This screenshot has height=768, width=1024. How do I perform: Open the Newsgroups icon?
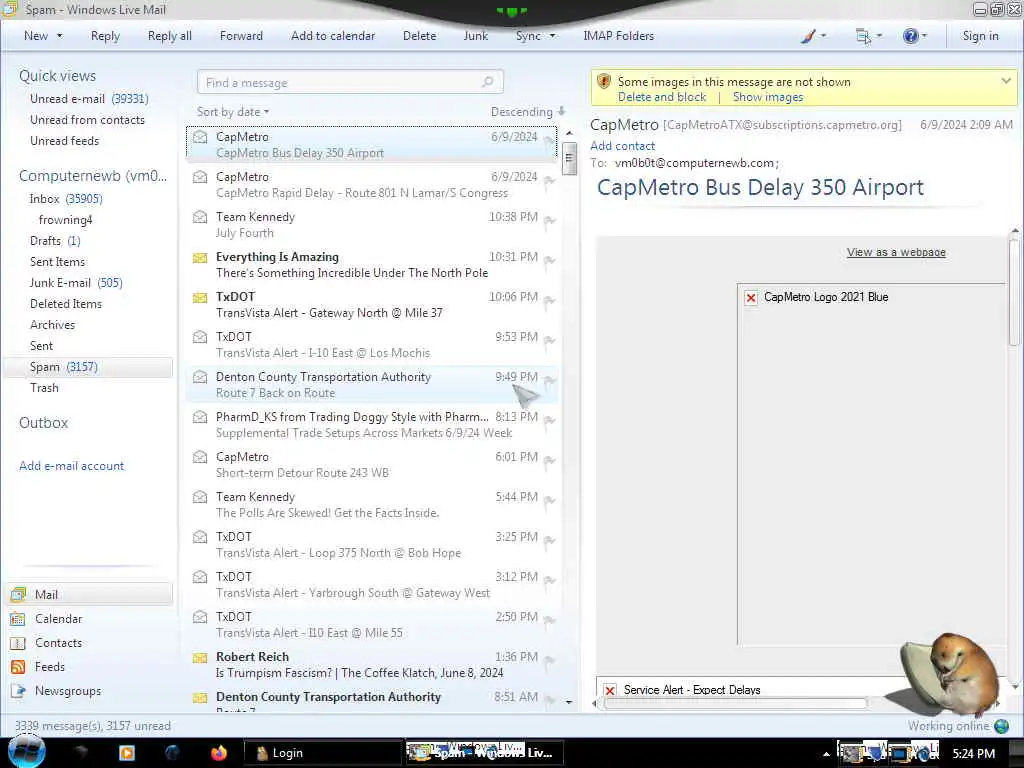coord(18,691)
